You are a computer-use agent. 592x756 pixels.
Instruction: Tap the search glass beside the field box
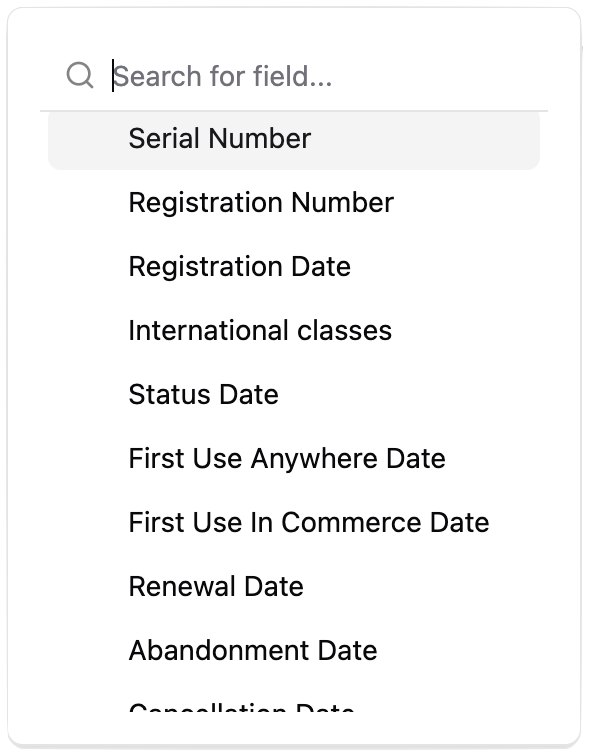[x=80, y=75]
